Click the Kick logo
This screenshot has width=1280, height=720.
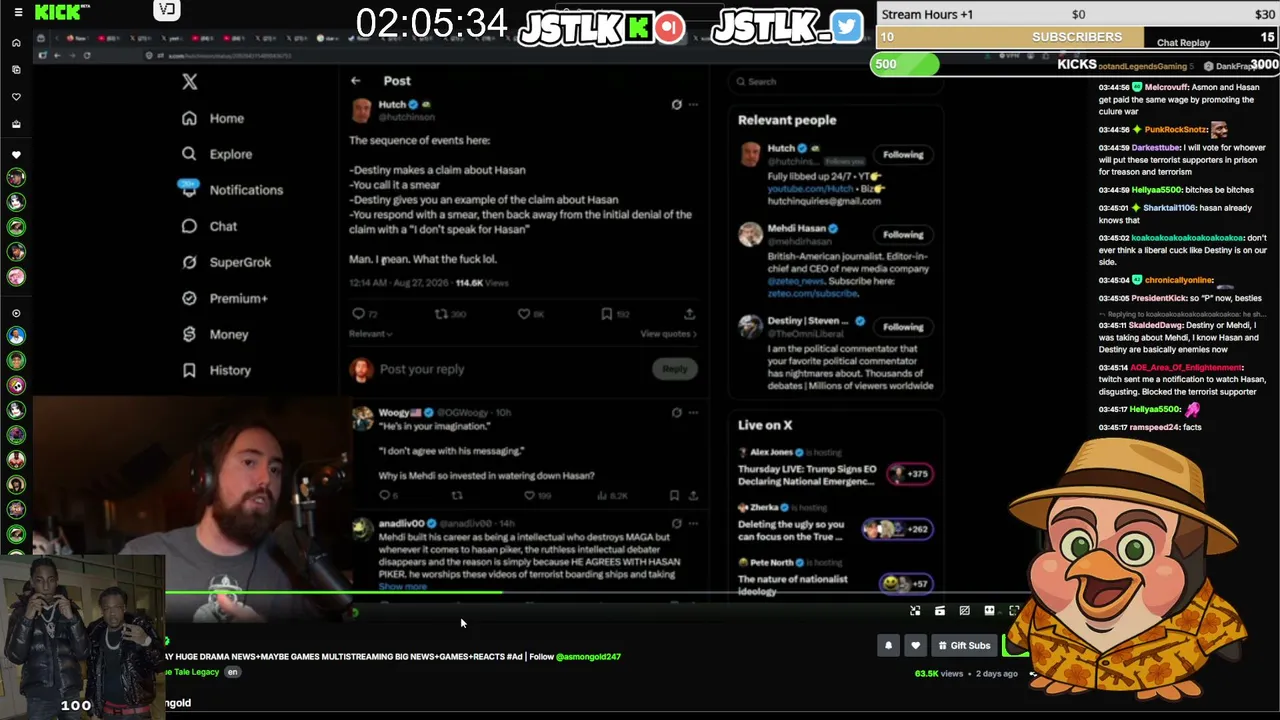pyautogui.click(x=58, y=12)
